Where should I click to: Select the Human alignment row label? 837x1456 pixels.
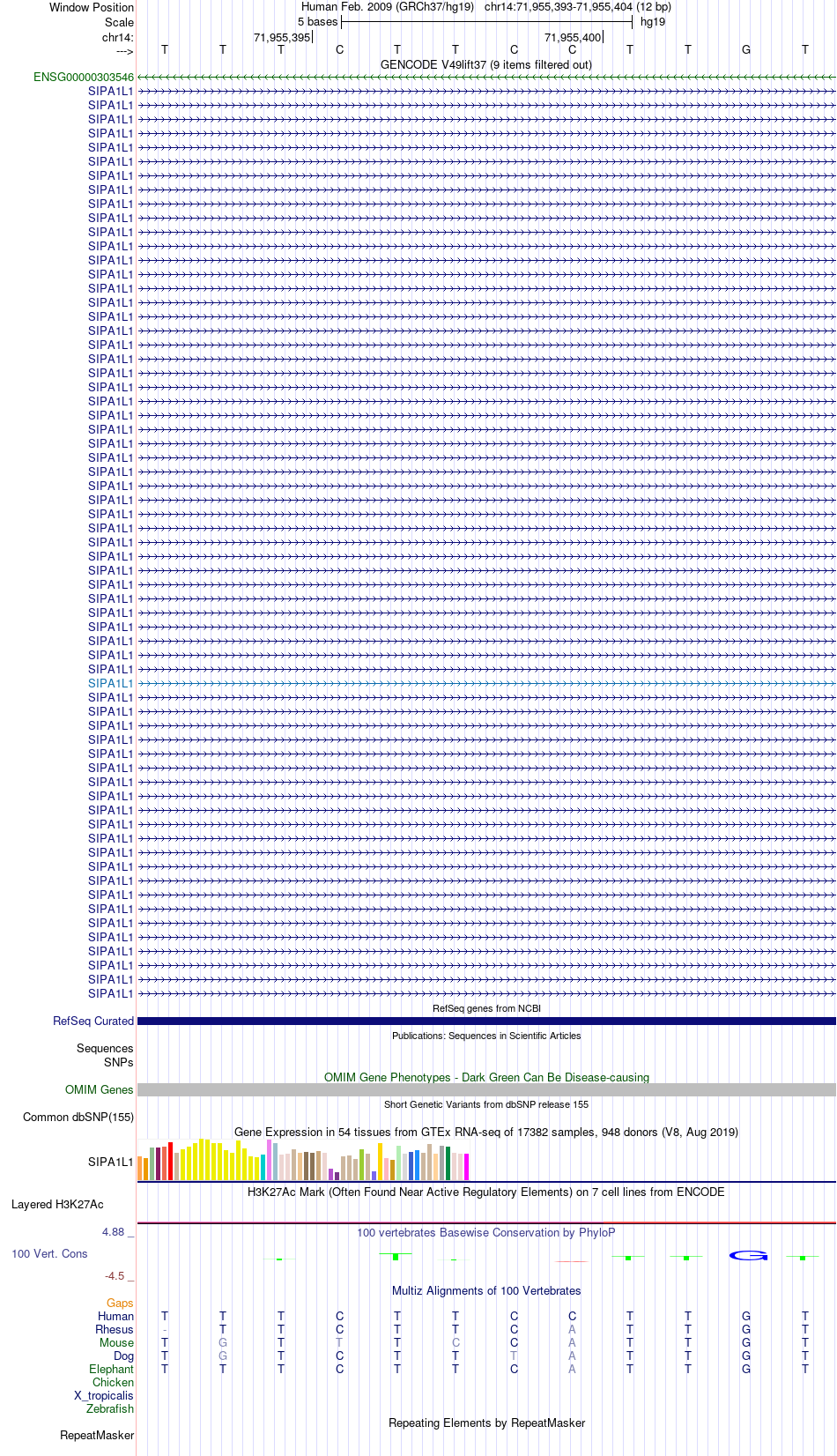point(115,1316)
